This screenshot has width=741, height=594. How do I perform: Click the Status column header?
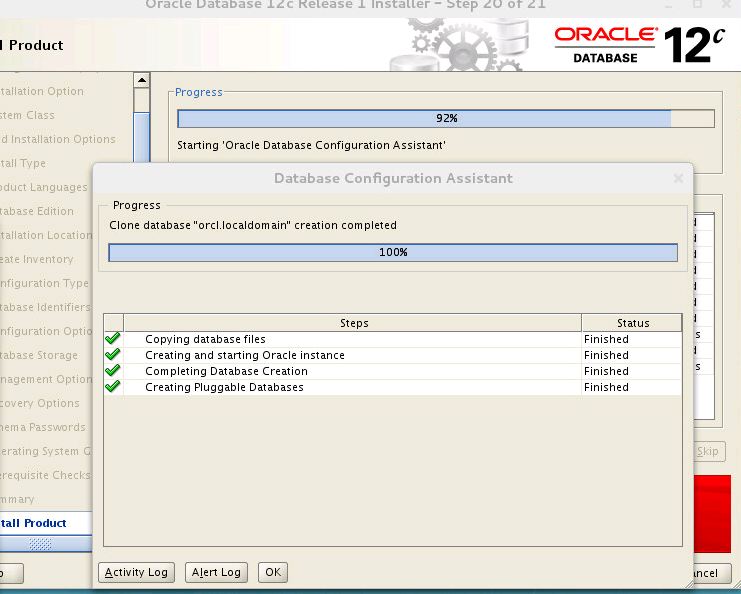[632, 323]
